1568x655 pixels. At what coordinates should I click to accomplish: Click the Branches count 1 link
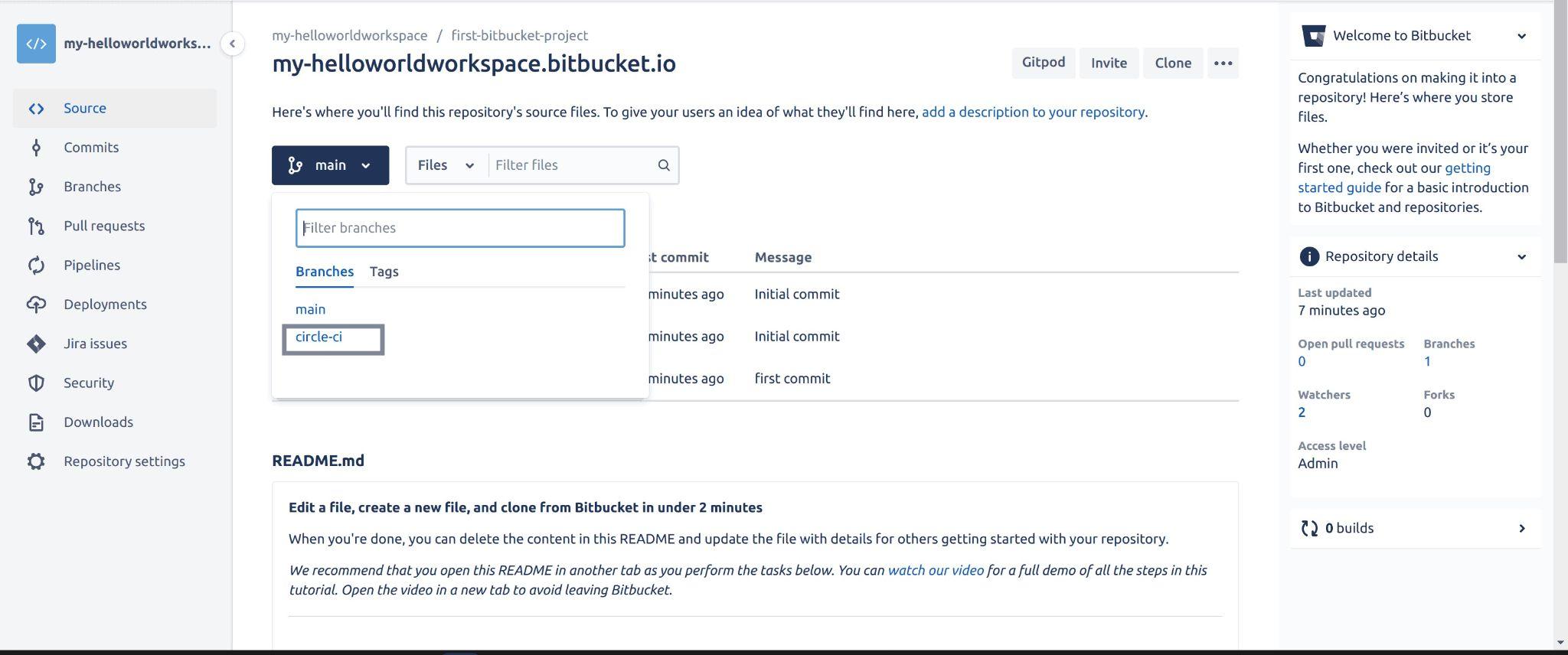tap(1427, 361)
